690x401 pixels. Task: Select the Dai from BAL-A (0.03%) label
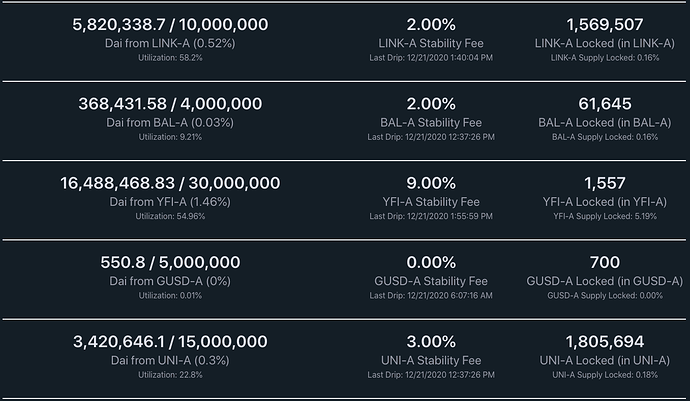click(170, 121)
